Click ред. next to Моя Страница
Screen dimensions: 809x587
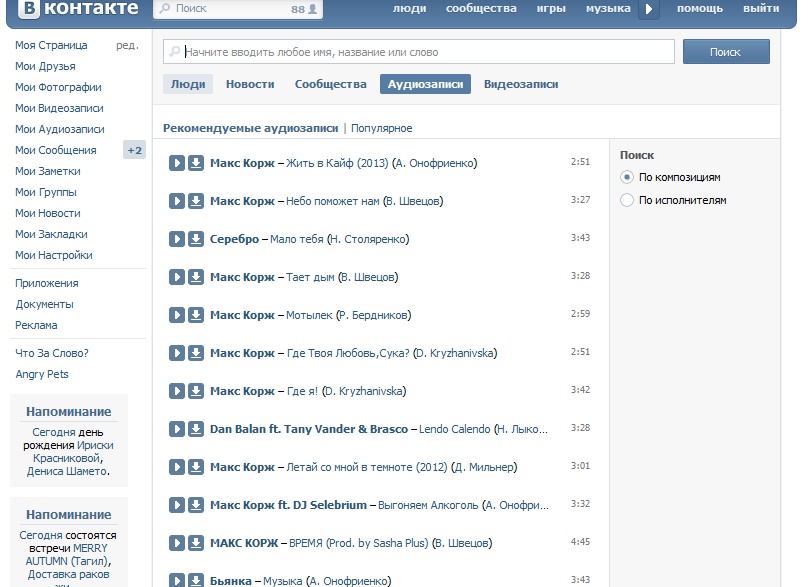[127, 45]
